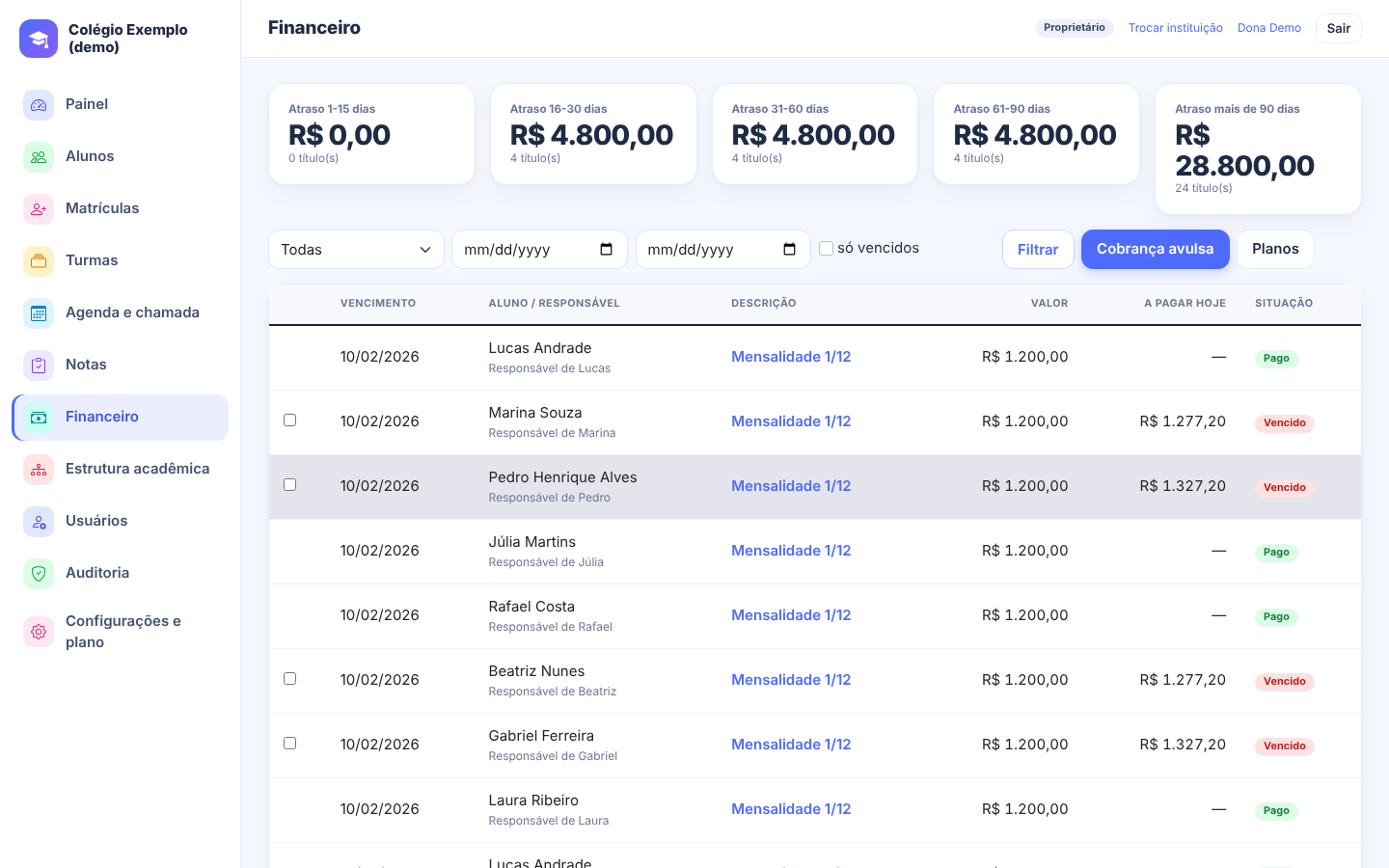
Task: Click the end date input field
Action: [x=722, y=249]
